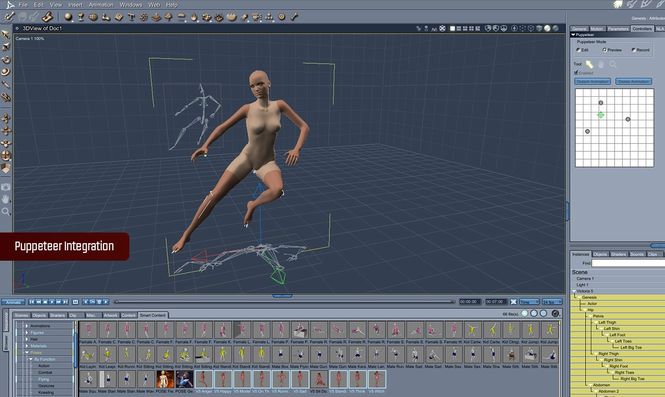Screen dimensions: 665x397
Task: Select the terrain tool icon
Action: coord(156,17)
